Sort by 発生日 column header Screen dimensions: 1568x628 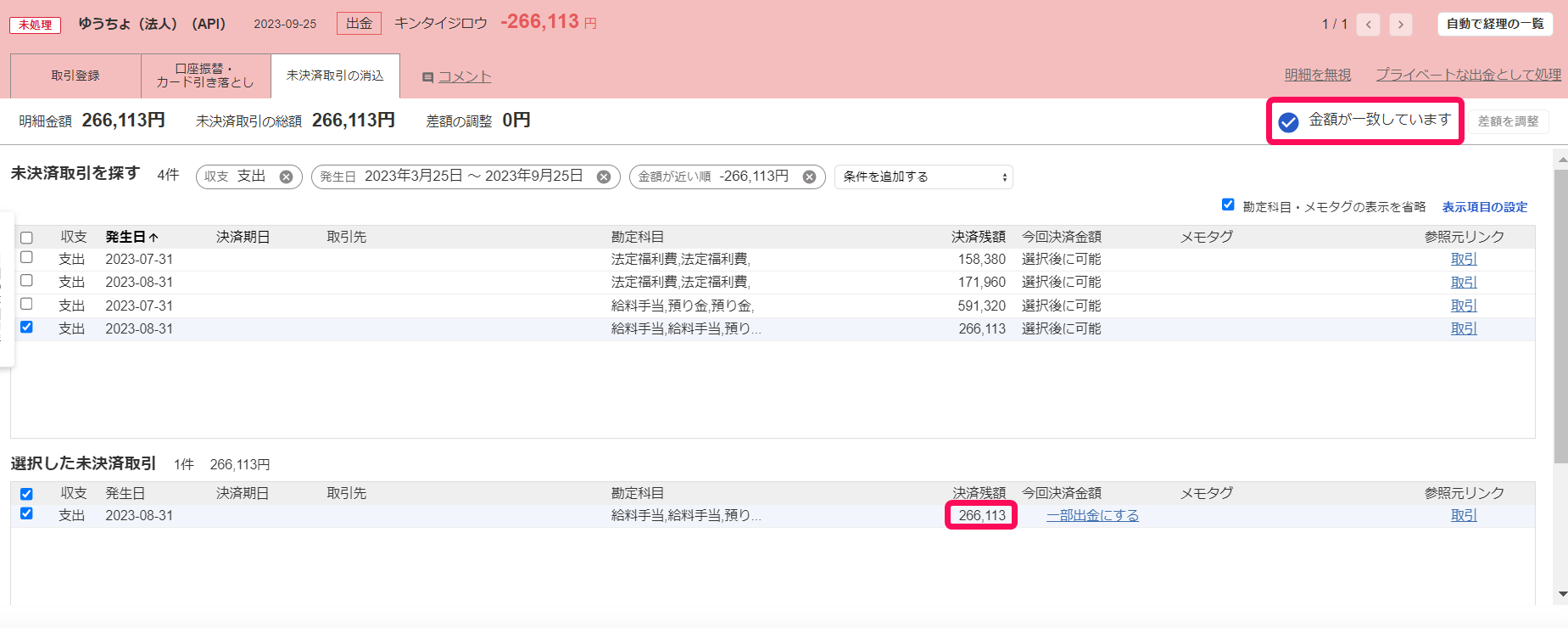131,237
